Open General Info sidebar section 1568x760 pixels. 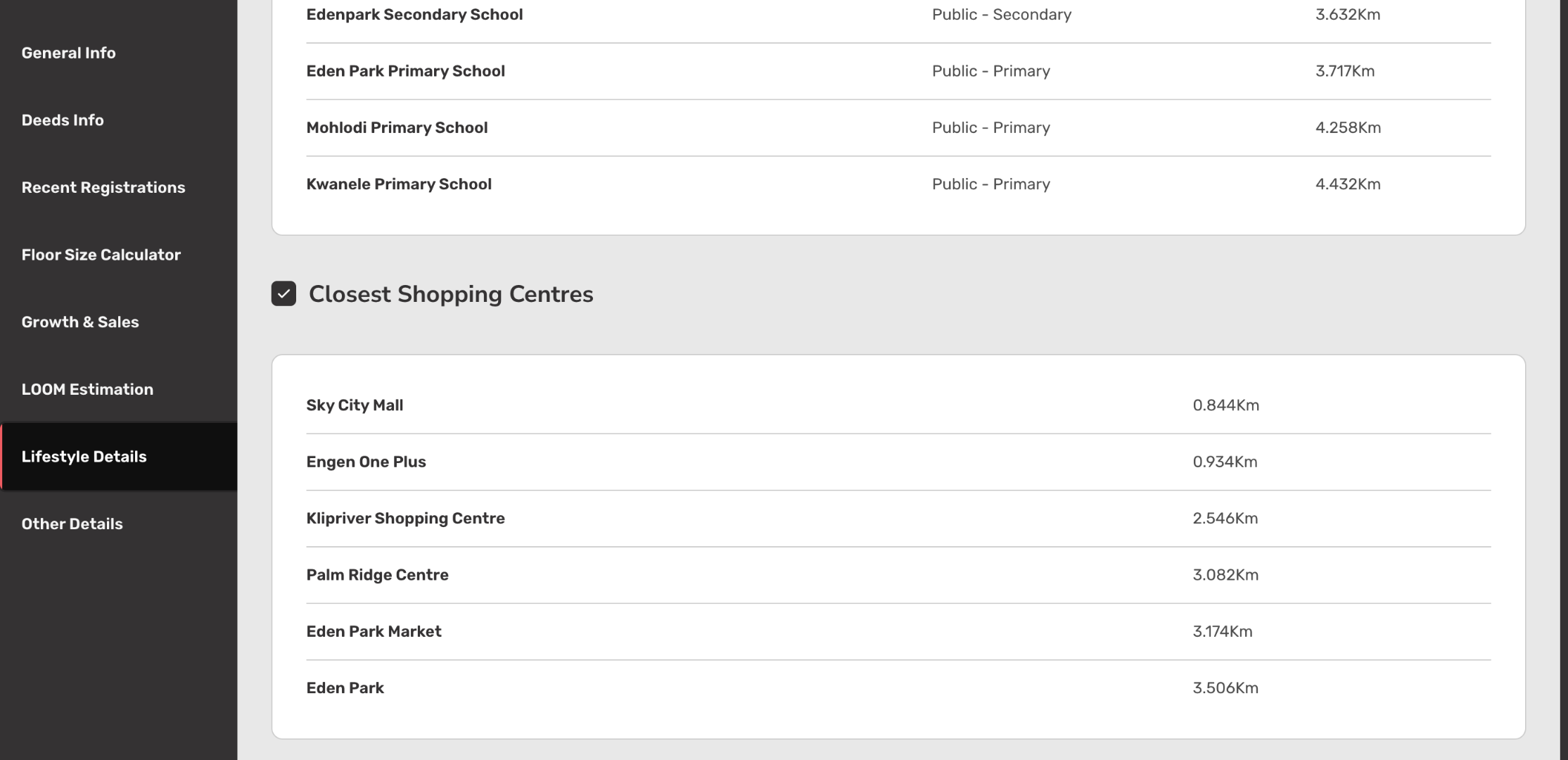(68, 53)
